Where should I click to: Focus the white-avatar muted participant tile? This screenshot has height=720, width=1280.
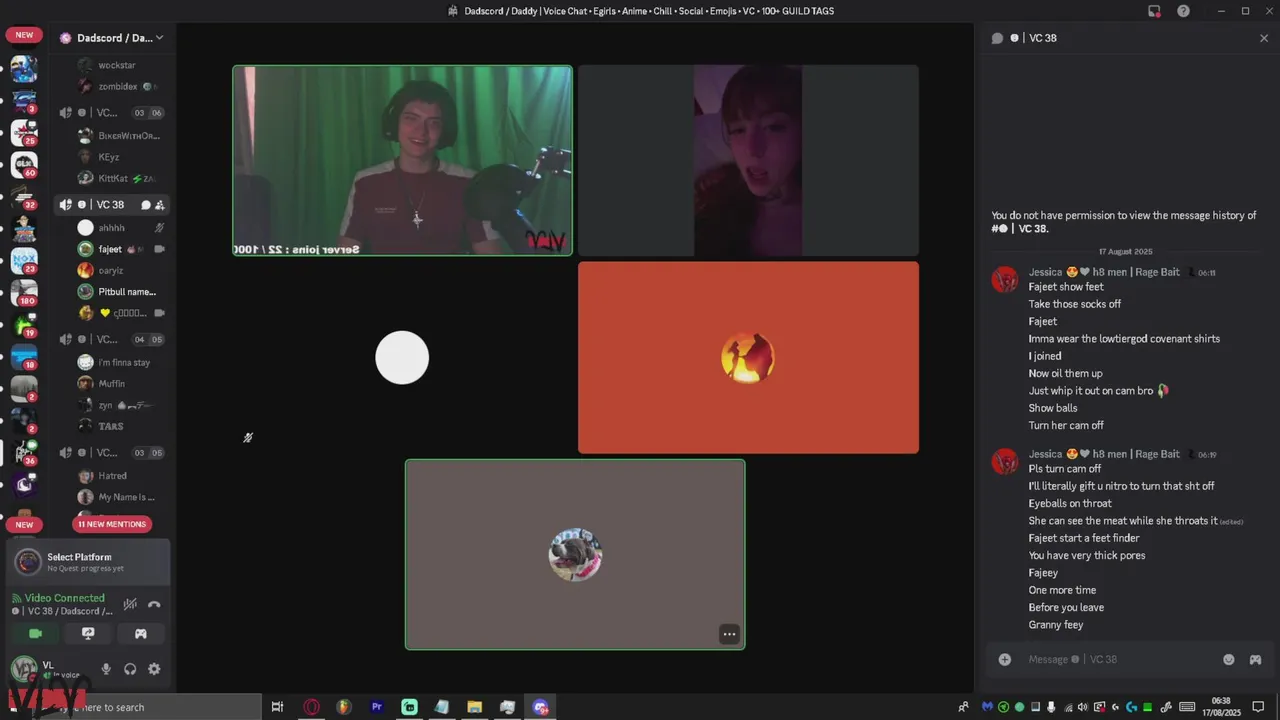click(403, 358)
